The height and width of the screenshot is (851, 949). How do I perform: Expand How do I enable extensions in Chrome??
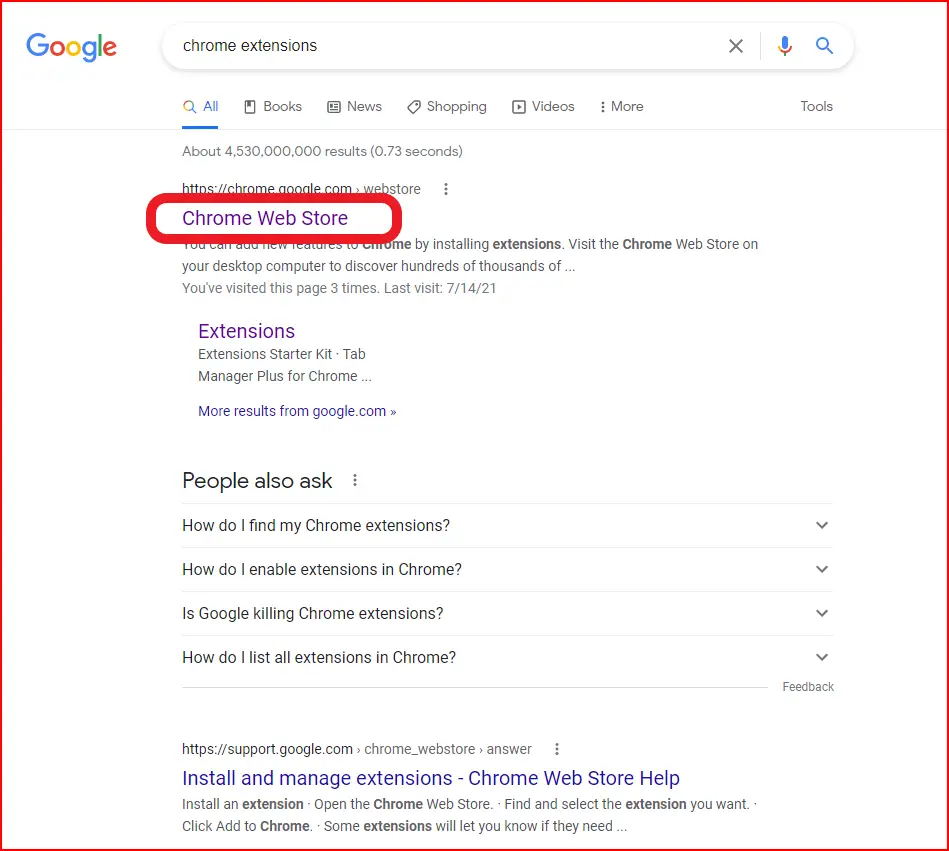tap(507, 570)
